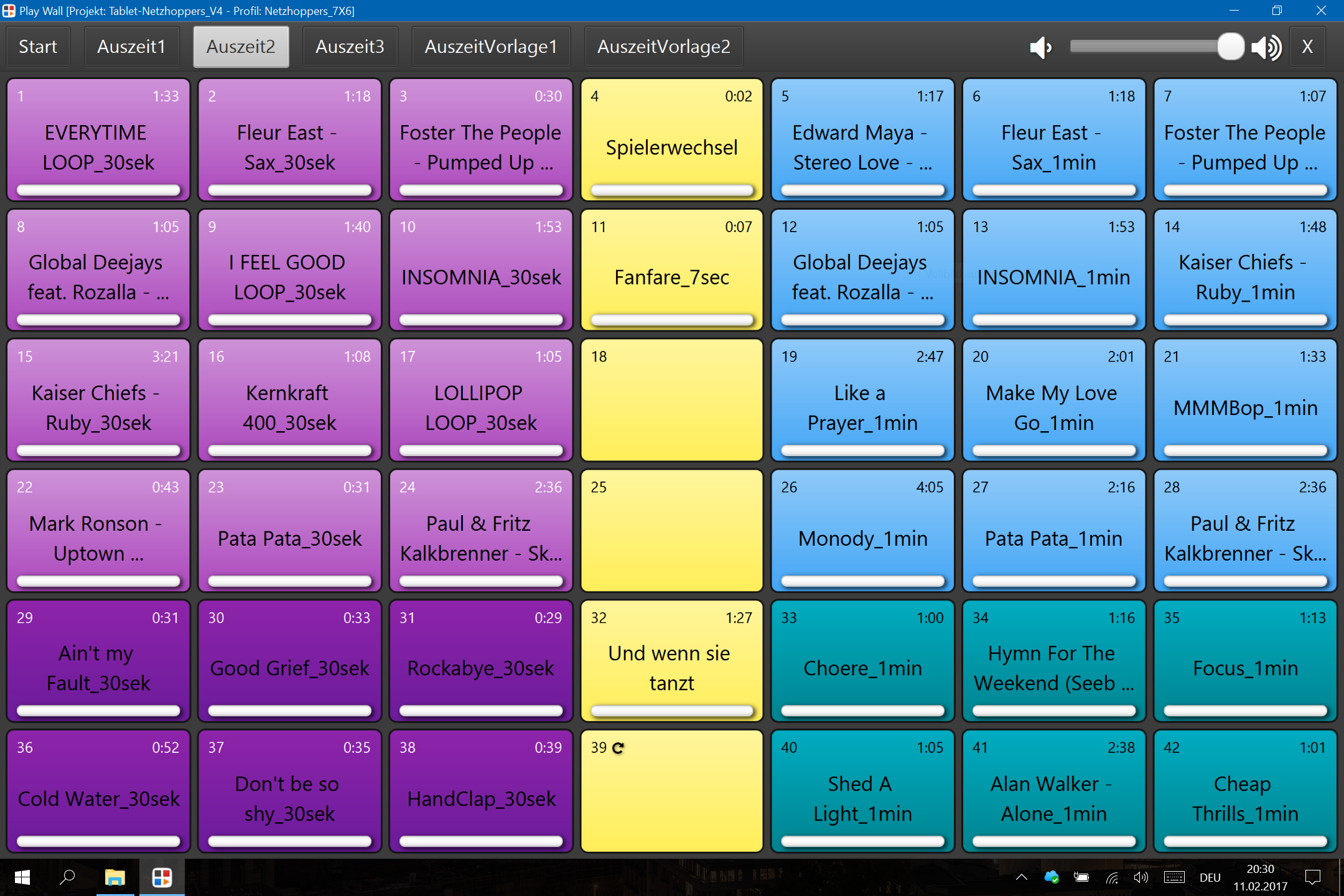Open the AuszeitVorlage1 tab
This screenshot has width=1344, height=896.
tap(491, 47)
